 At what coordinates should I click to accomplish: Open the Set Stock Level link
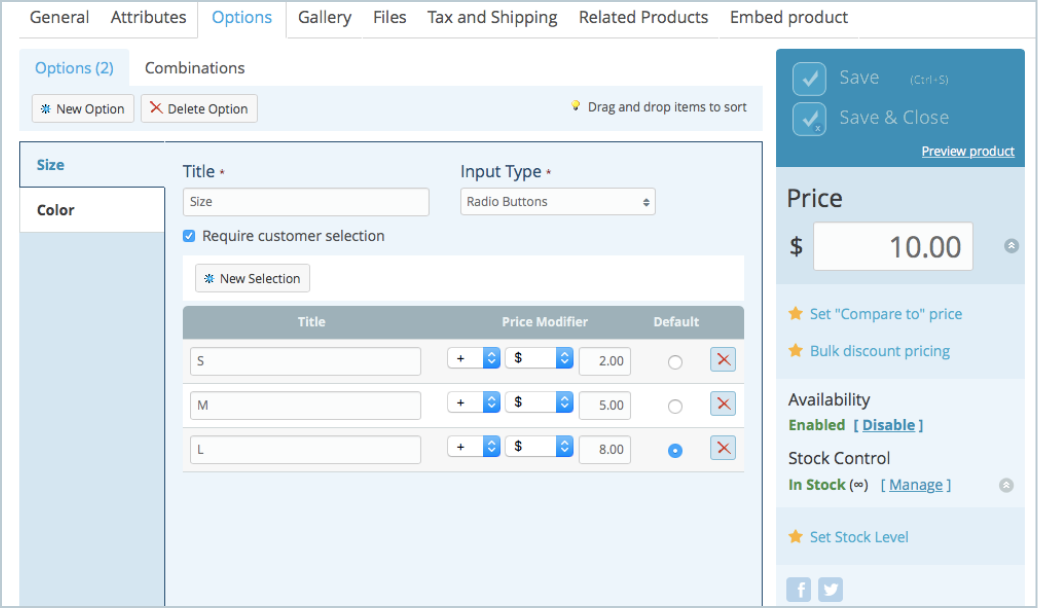[859, 537]
